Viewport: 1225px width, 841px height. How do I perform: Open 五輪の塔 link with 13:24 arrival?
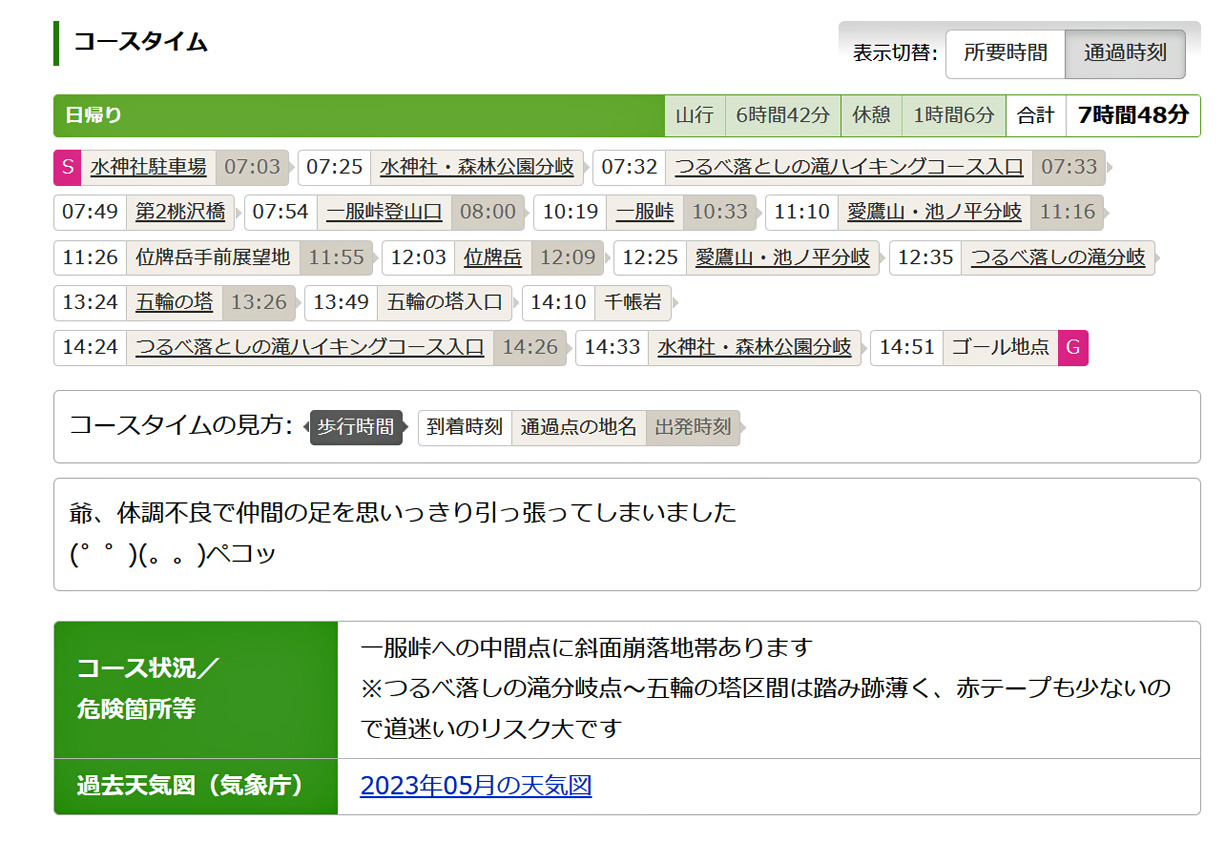[x=175, y=302]
